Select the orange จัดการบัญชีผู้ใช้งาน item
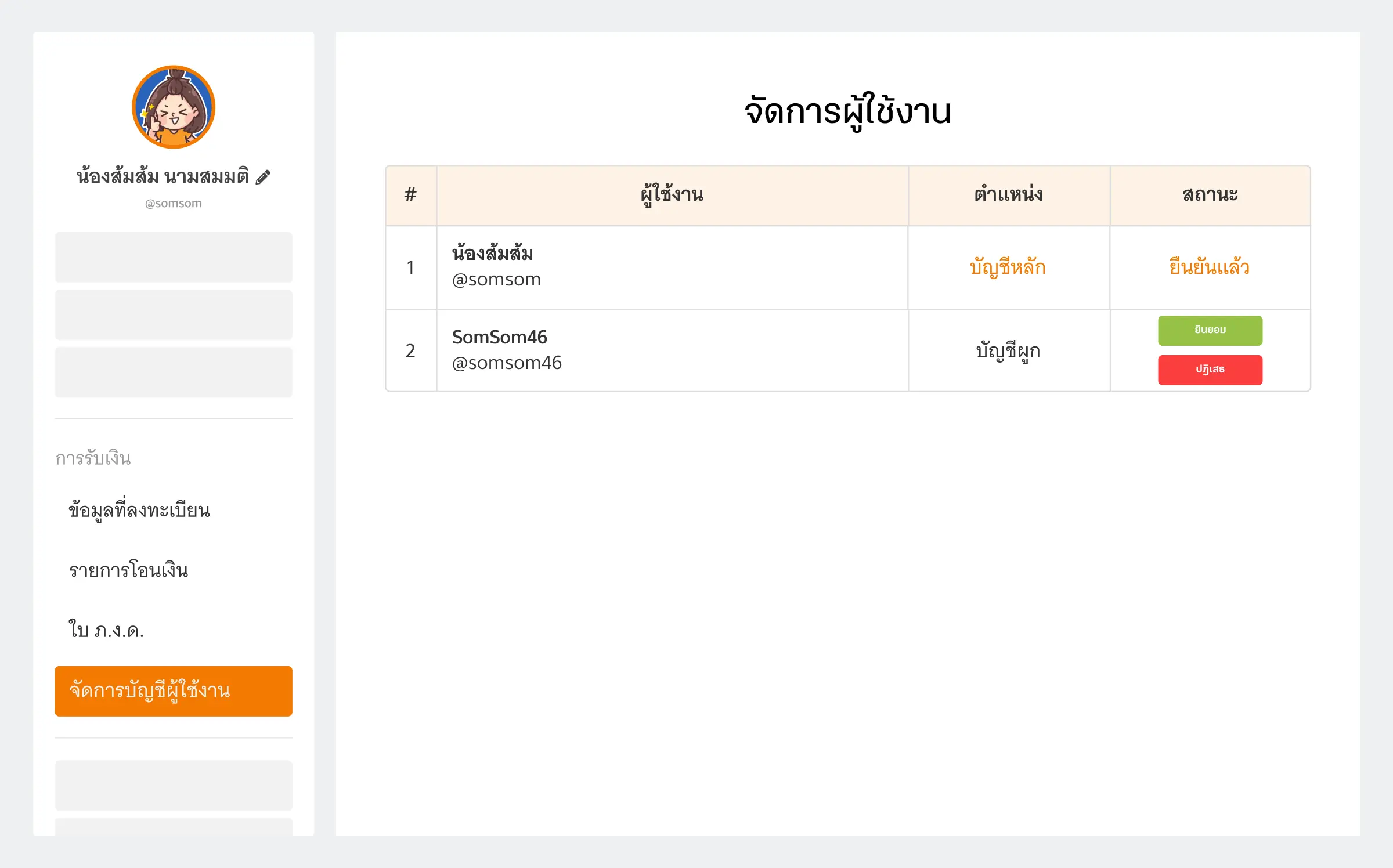 click(x=174, y=691)
